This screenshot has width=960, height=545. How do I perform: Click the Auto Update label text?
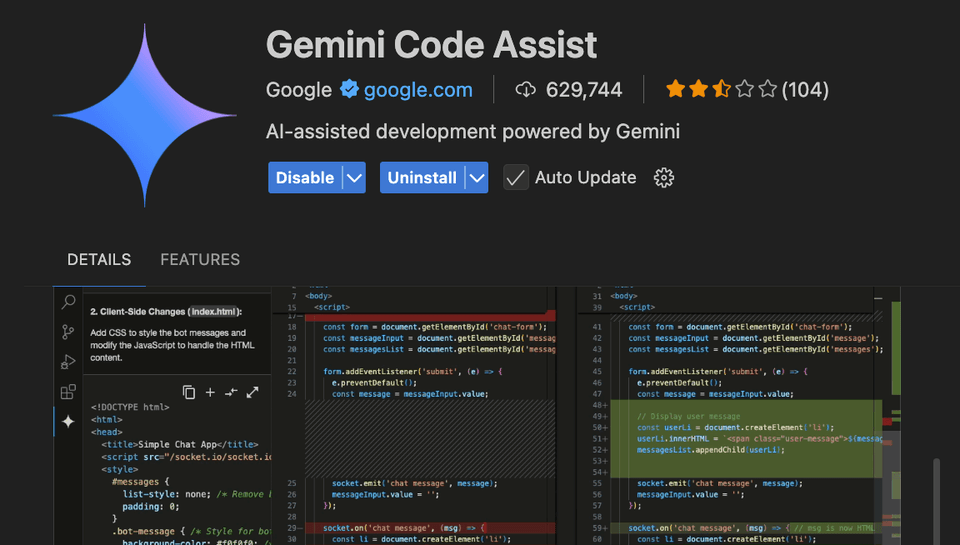pos(585,178)
